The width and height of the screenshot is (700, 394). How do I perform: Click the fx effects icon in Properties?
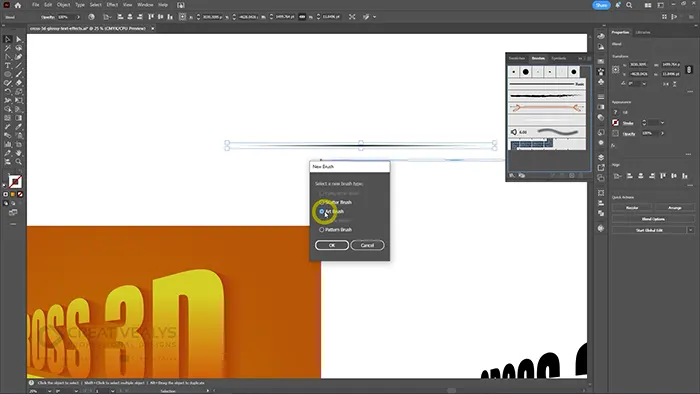coord(613,145)
